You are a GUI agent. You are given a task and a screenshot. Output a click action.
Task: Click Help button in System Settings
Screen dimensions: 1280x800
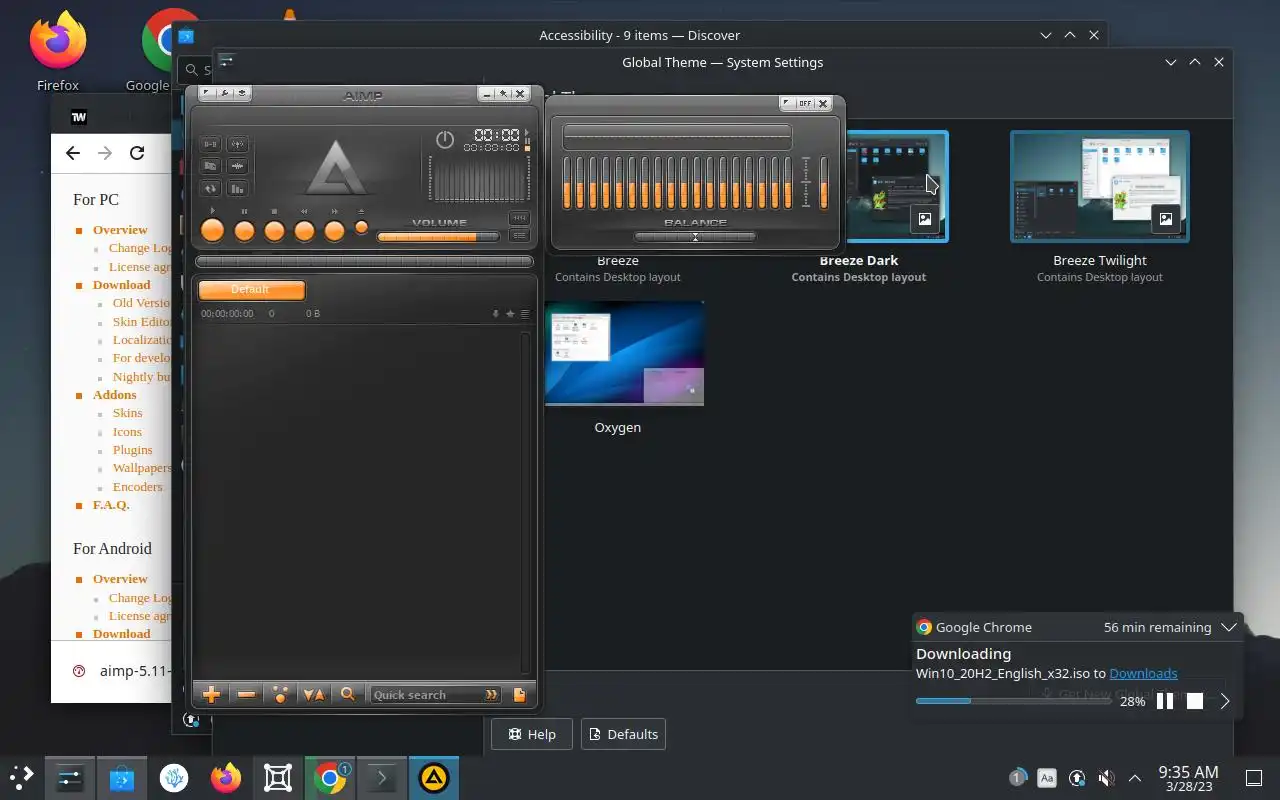(x=531, y=734)
